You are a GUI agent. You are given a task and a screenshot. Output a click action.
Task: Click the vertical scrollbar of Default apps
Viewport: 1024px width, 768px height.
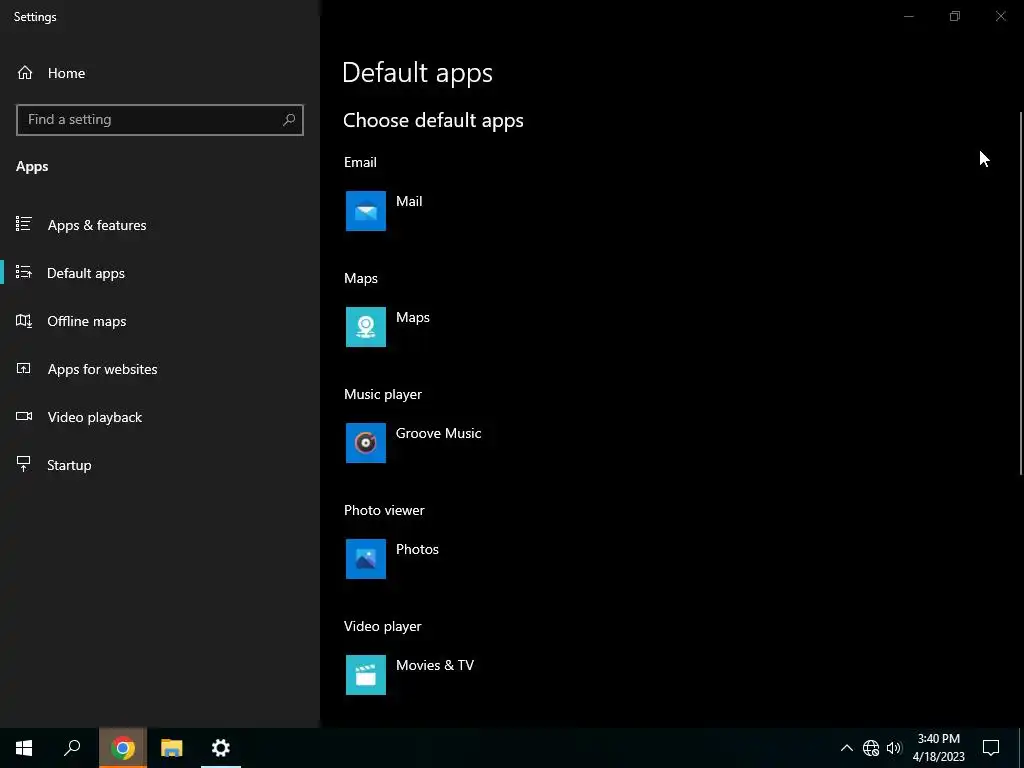(1021, 293)
